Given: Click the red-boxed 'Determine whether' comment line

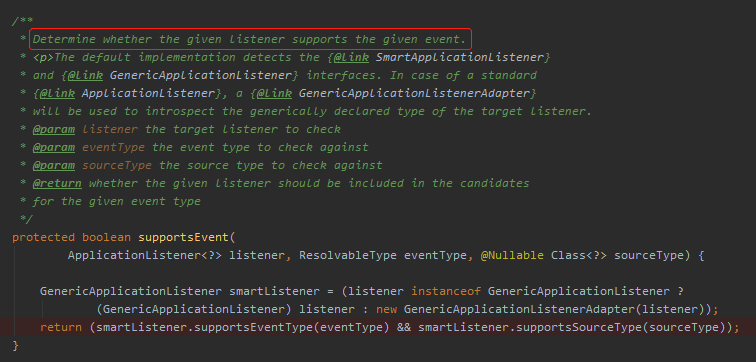Looking at the screenshot, I should (x=250, y=39).
